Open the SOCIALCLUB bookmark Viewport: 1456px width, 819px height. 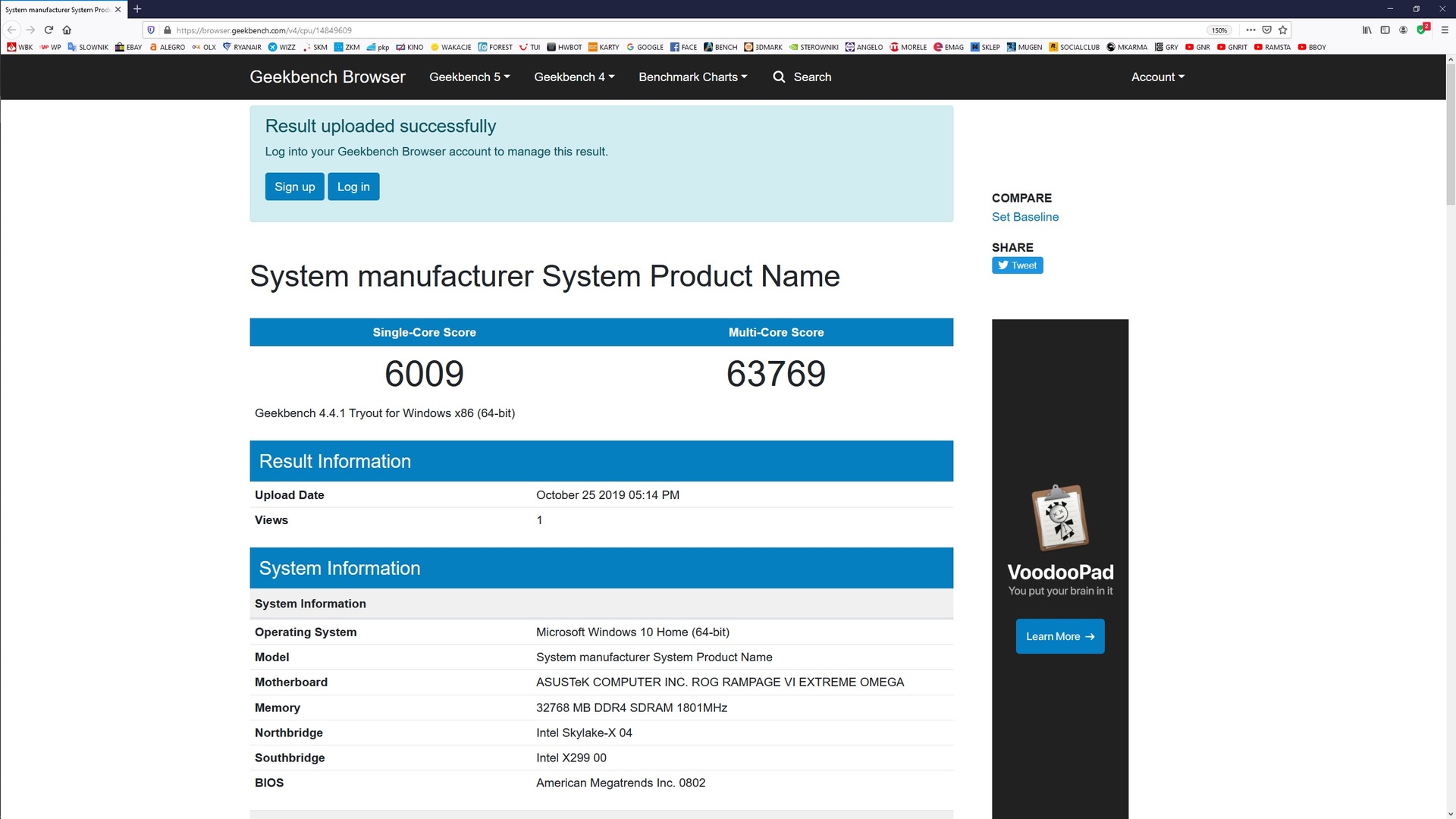tap(1074, 47)
